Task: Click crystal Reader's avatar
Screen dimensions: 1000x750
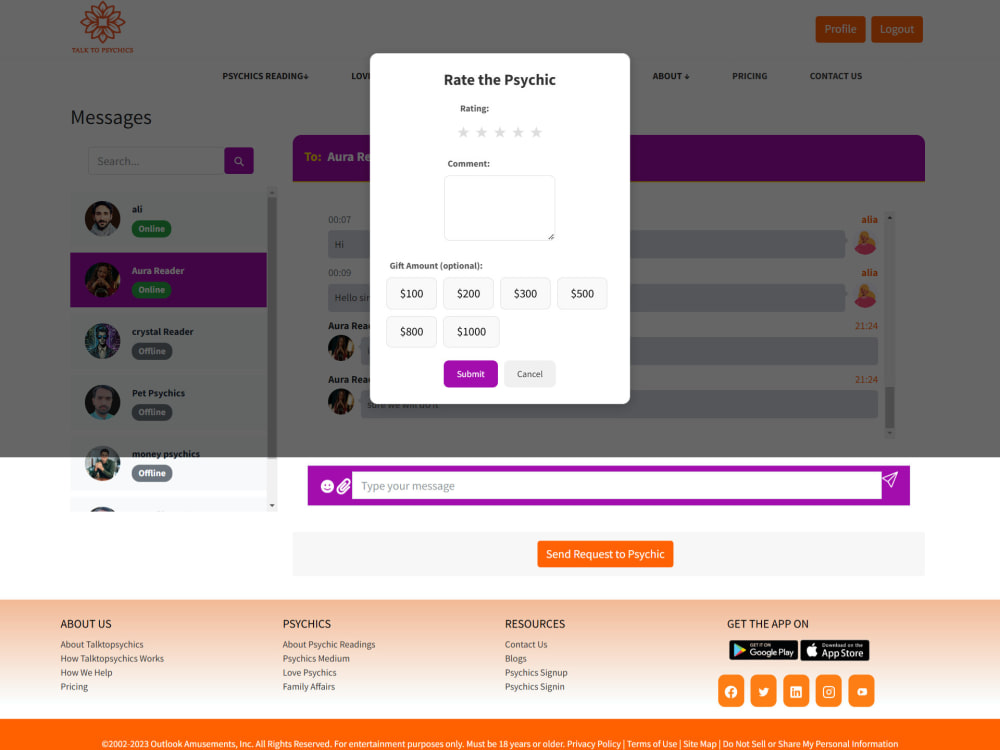Action: pos(103,341)
